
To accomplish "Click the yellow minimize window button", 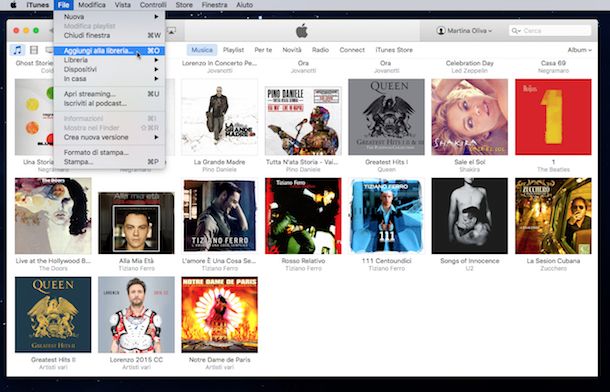I will click(26, 30).
